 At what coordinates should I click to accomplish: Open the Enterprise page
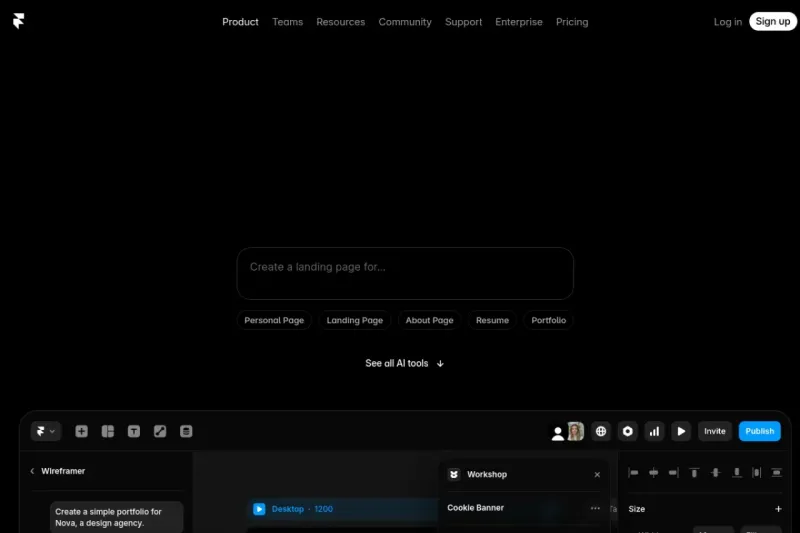[518, 22]
